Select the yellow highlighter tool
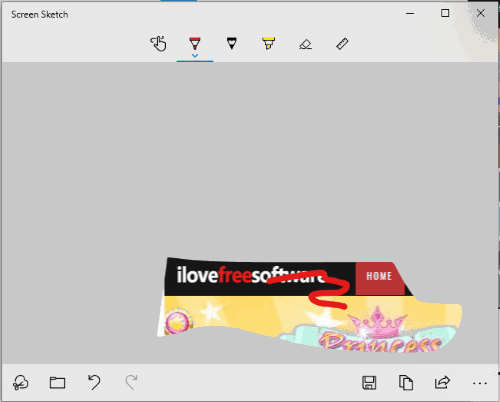The image size is (500, 402). 268,44
